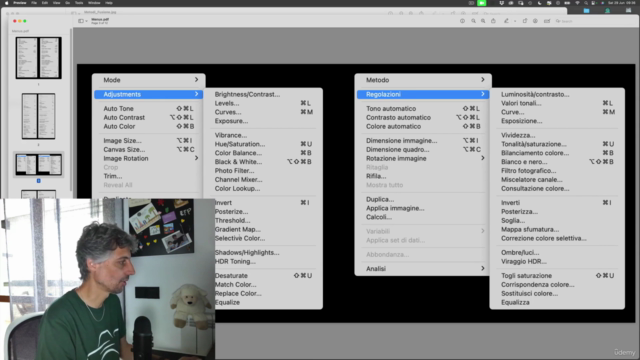Select the first page thumbnail in sidebar

[38, 58]
